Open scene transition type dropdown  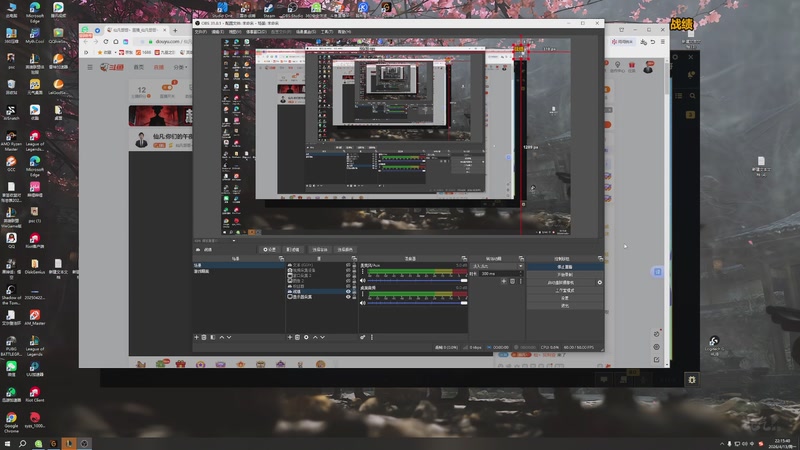coord(497,266)
